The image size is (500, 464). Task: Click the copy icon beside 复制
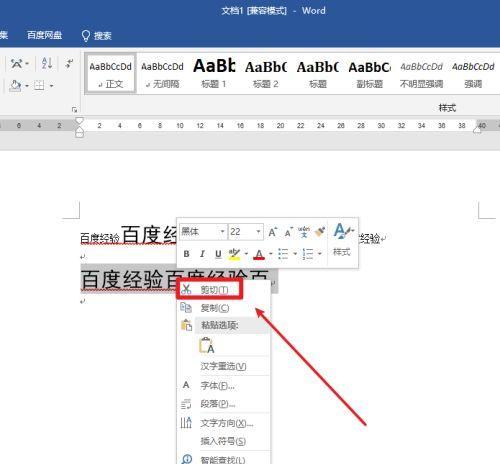click(x=186, y=307)
